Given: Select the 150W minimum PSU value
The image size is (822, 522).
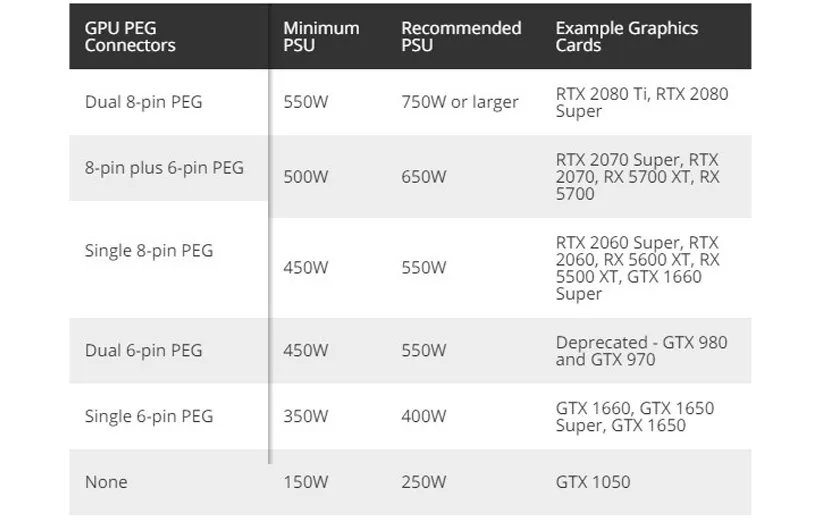Looking at the screenshot, I should 306,482.
